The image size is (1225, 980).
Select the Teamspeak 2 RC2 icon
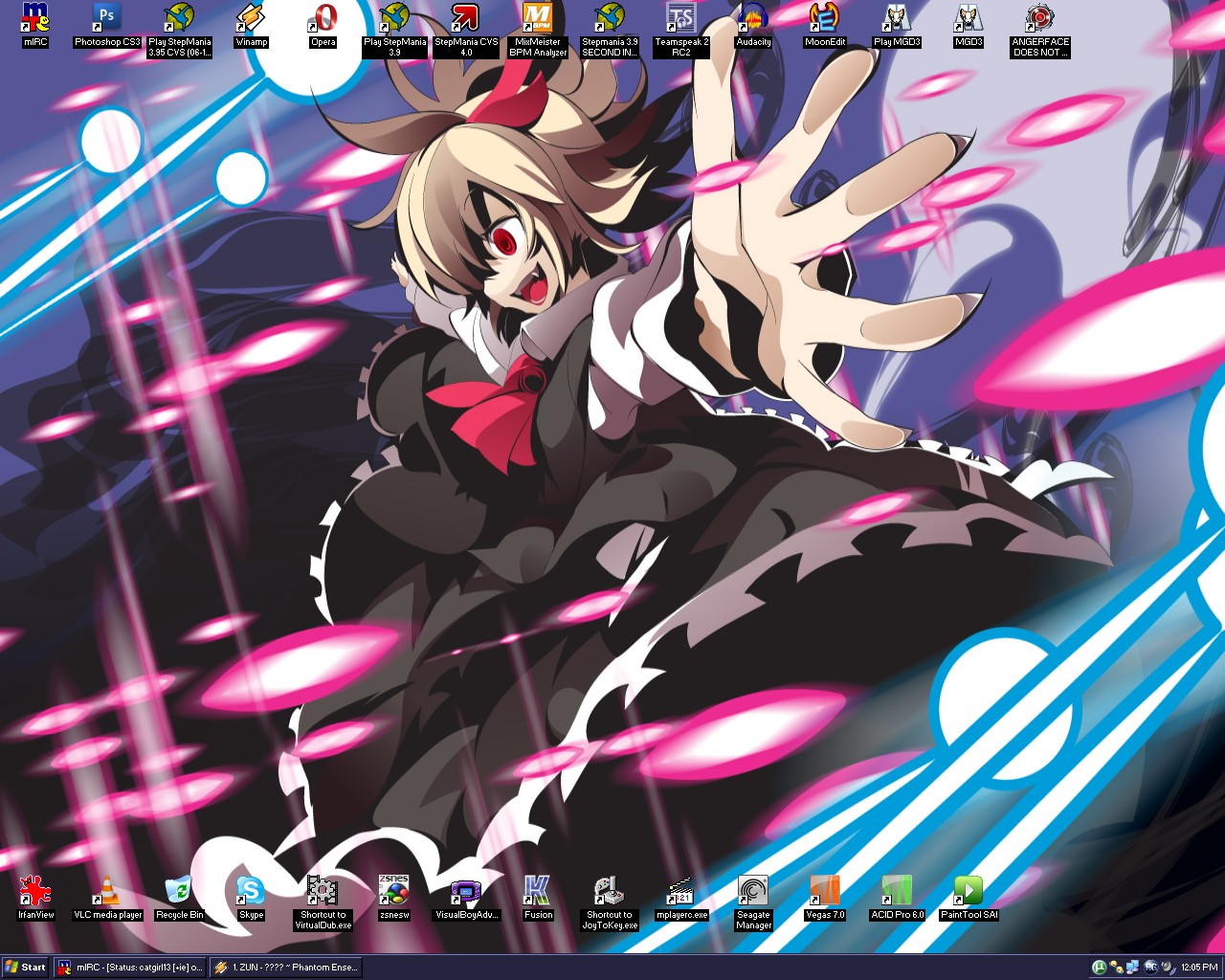point(681,18)
